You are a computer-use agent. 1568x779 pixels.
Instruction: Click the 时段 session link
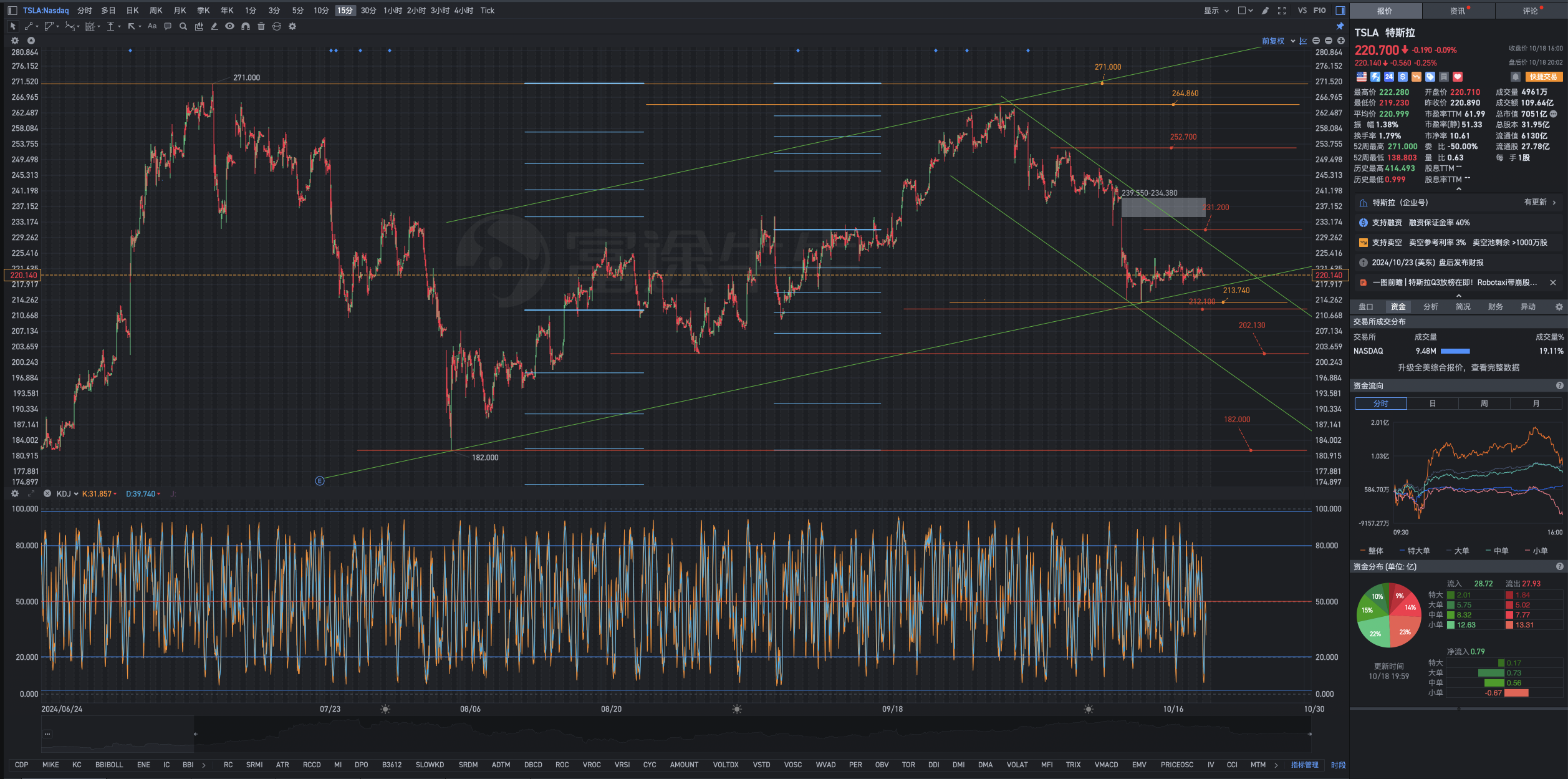[x=1338, y=765]
